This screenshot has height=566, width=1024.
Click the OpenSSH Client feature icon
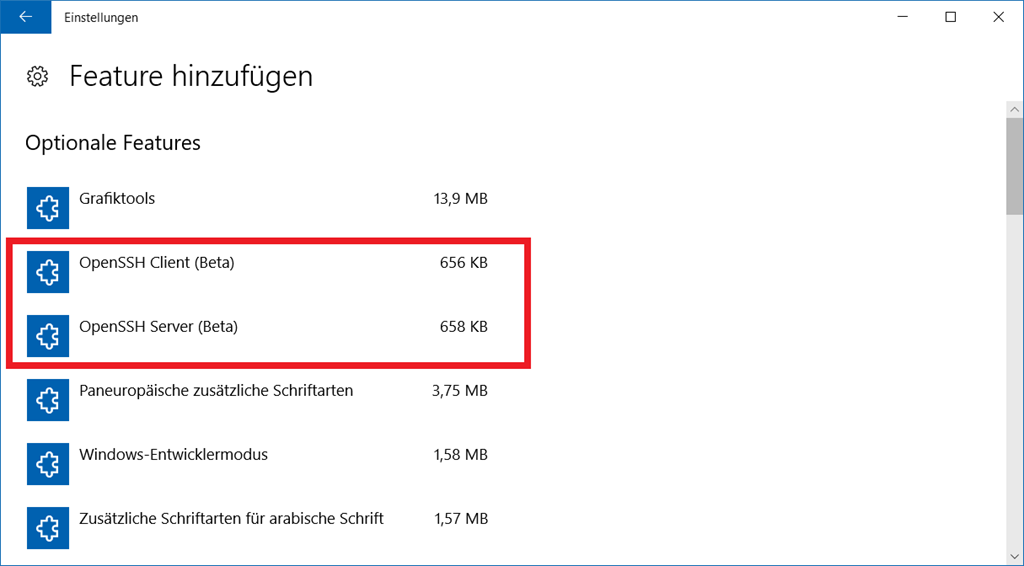click(x=47, y=272)
